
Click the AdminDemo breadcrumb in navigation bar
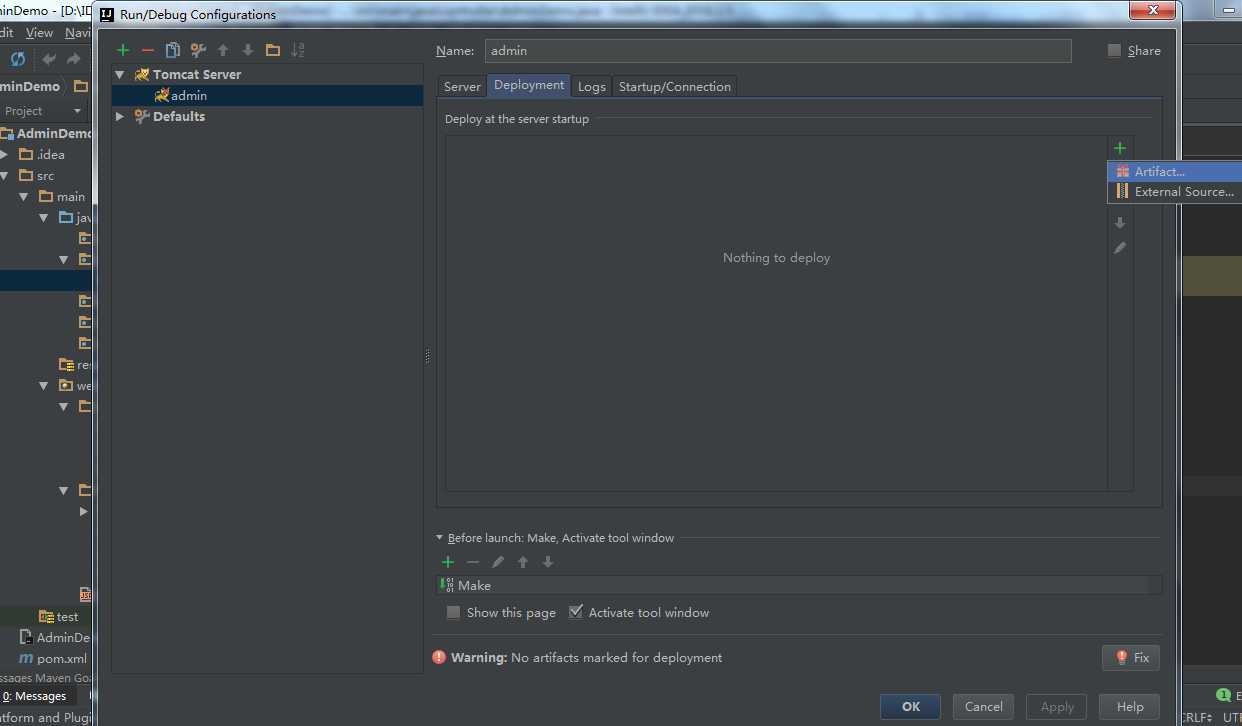coord(30,86)
